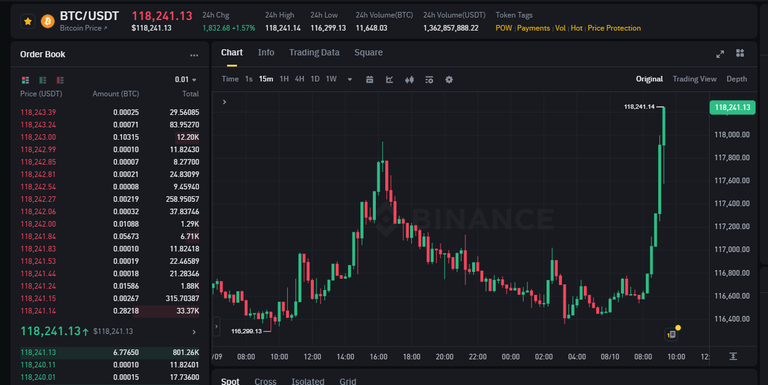Expand the chart to fullscreen
The width and height of the screenshot is (768, 385).
(x=720, y=54)
